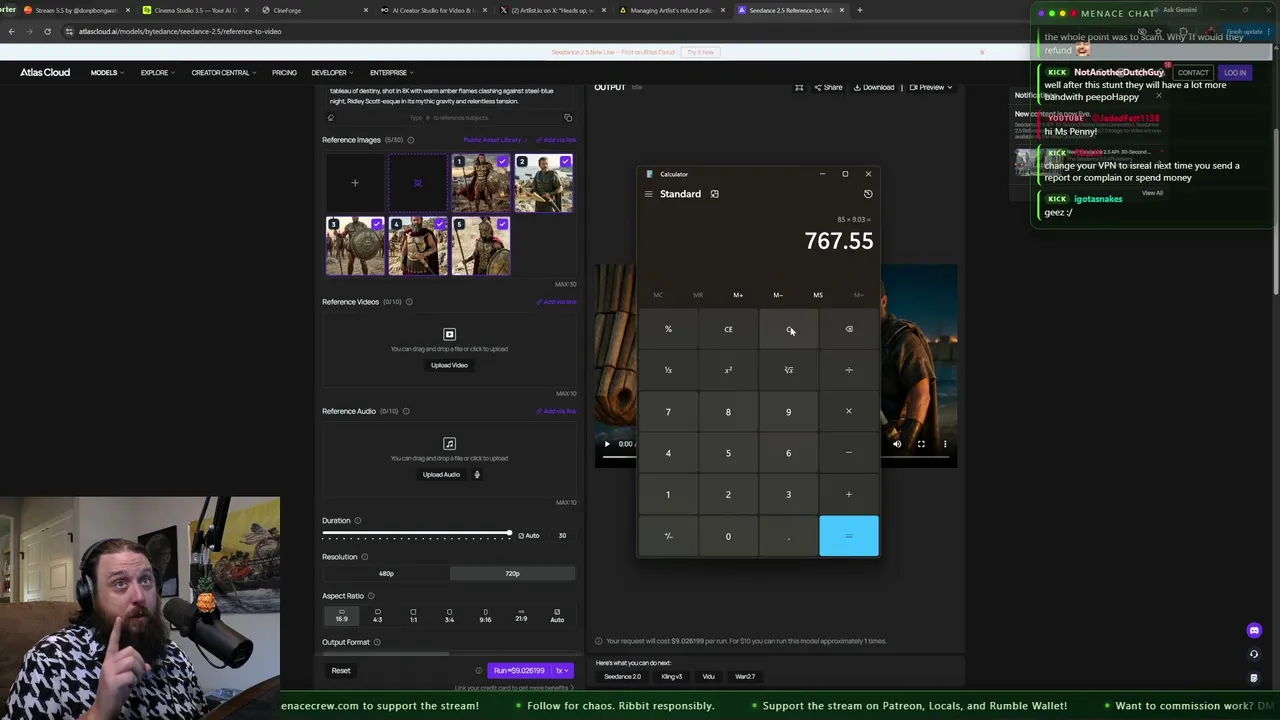Click the Reference Images info icon

pyautogui.click(x=411, y=140)
